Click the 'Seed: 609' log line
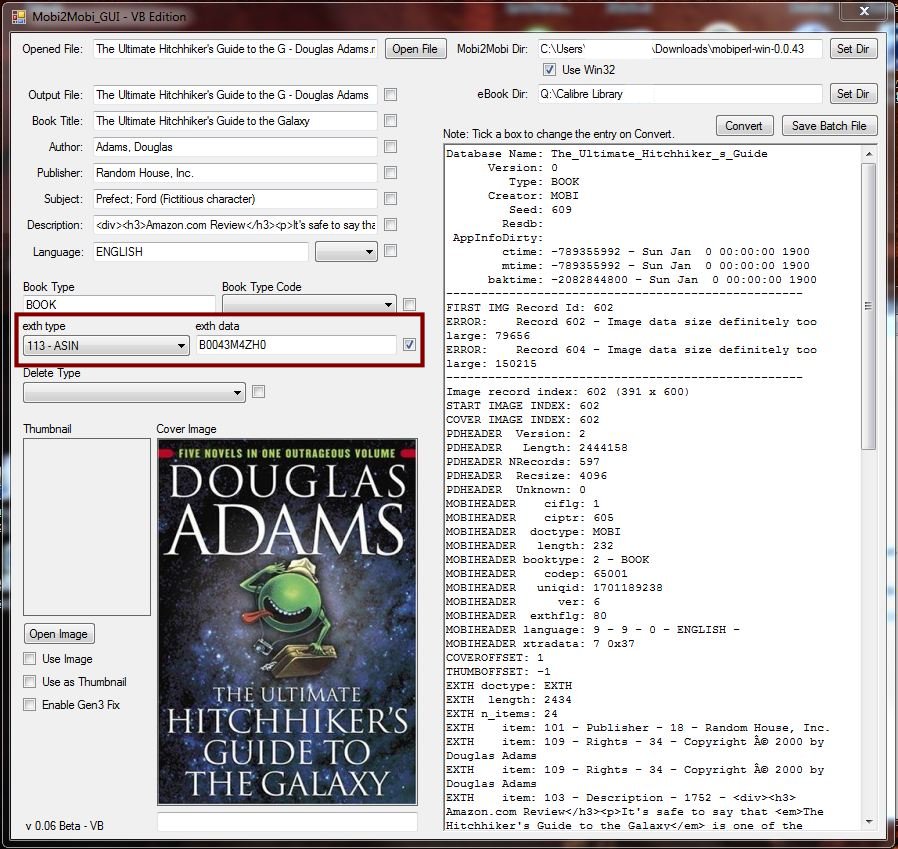The height and width of the screenshot is (849, 898). (x=540, y=210)
